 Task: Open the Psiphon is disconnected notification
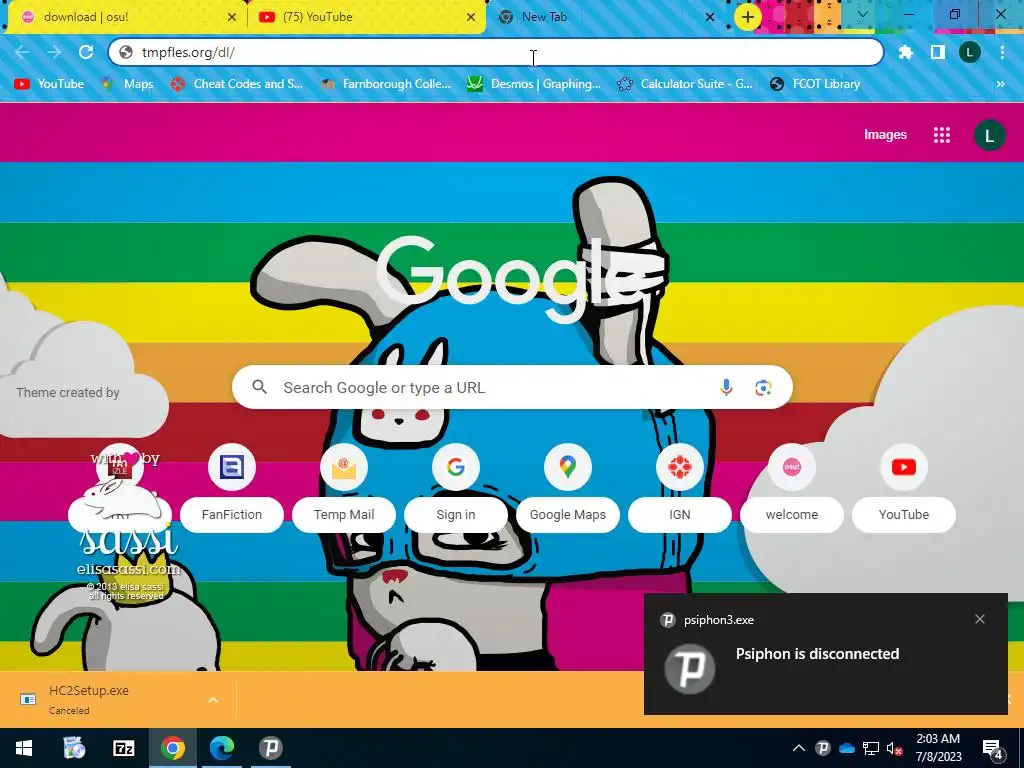pos(825,654)
